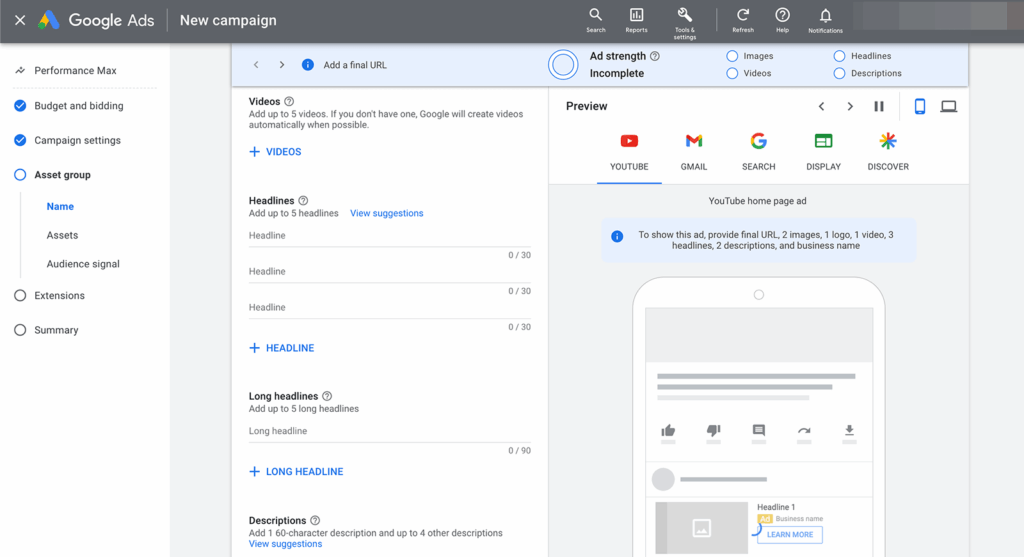Close the New campaign editor
1024x557 pixels.
(20, 20)
